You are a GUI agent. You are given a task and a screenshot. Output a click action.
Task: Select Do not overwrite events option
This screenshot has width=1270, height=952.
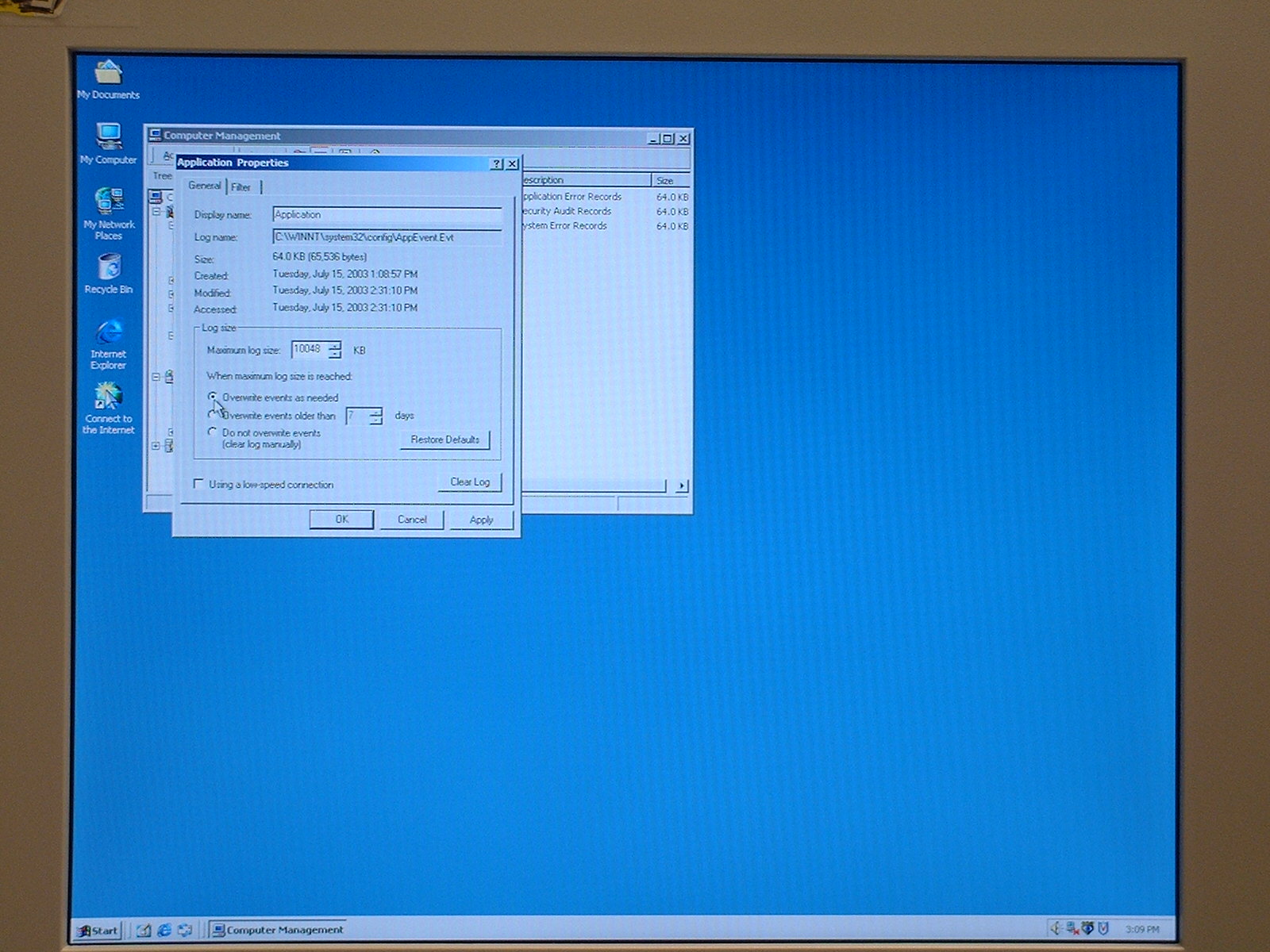pos(212,432)
